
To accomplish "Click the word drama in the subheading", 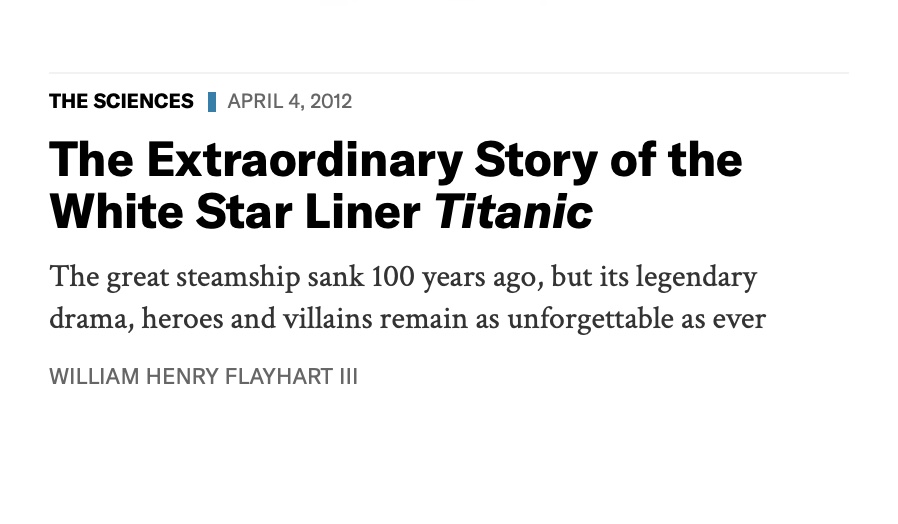I will click(90, 320).
